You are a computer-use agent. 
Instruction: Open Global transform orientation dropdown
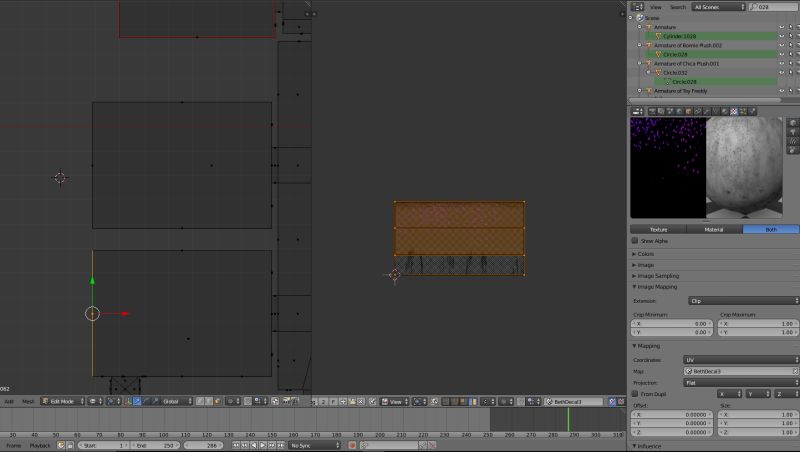(x=177, y=401)
